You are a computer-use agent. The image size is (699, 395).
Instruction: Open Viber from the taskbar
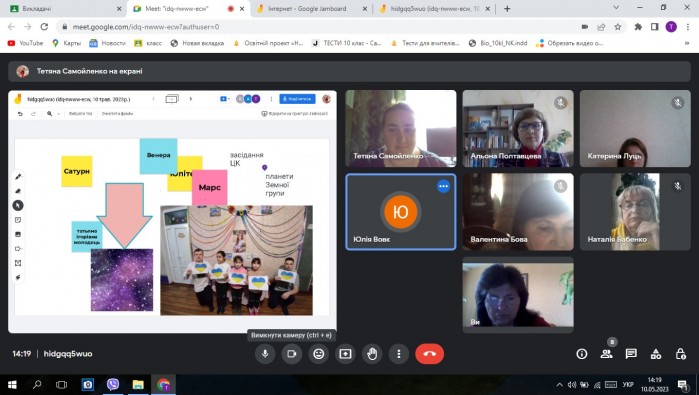point(113,384)
